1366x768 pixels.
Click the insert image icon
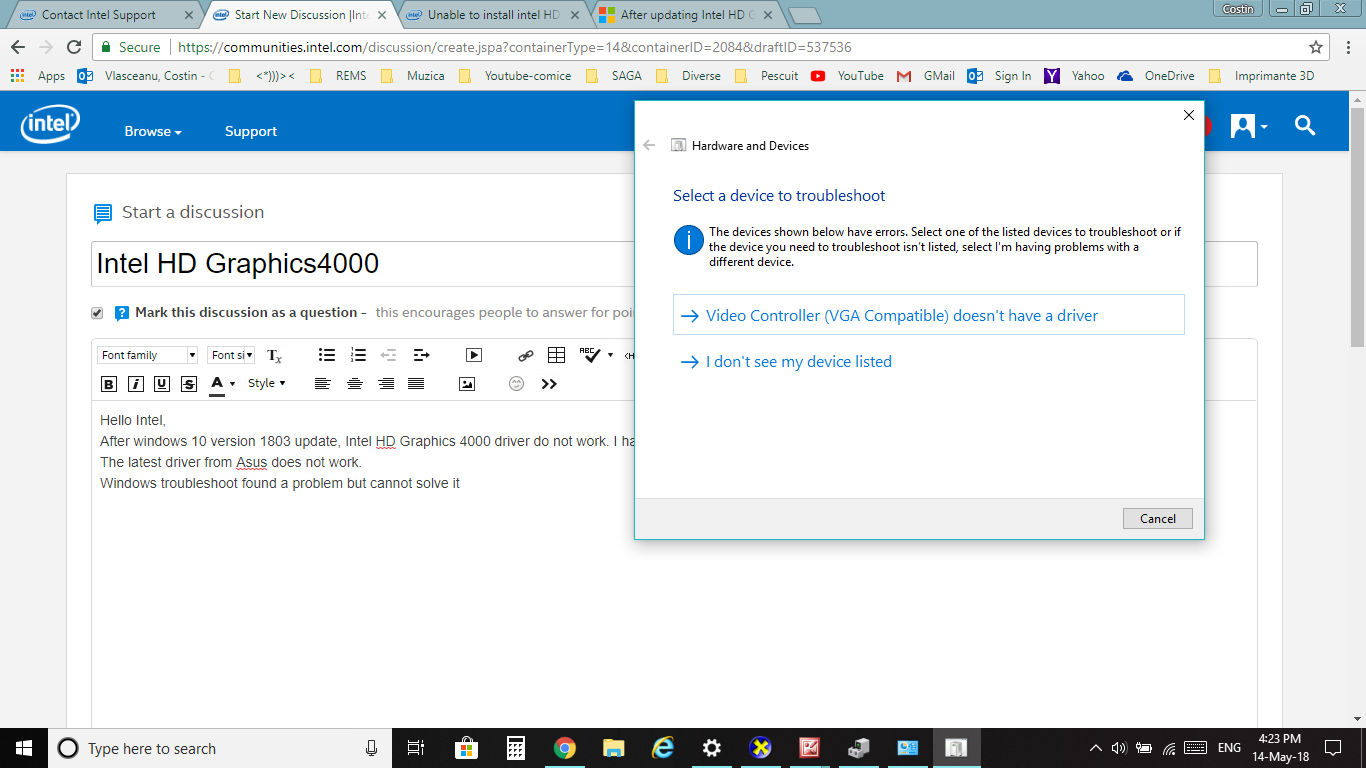coord(467,384)
